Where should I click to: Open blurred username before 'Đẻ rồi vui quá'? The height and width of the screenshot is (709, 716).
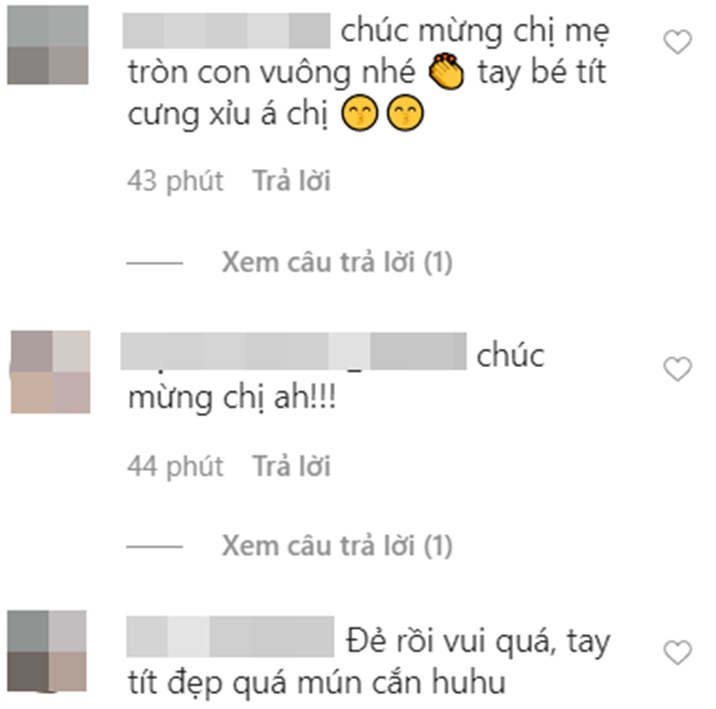pyautogui.click(x=230, y=637)
